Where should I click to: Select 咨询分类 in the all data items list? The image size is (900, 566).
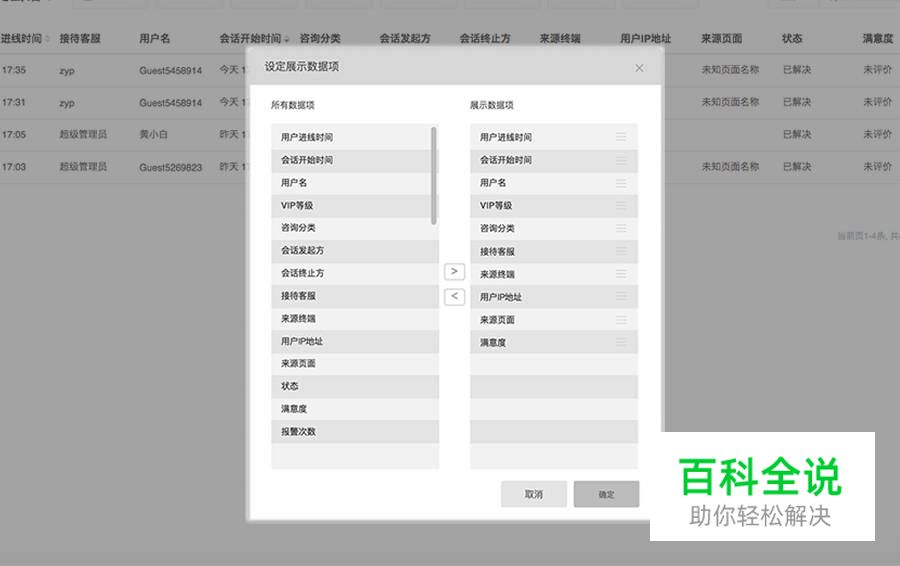pyautogui.click(x=355, y=228)
